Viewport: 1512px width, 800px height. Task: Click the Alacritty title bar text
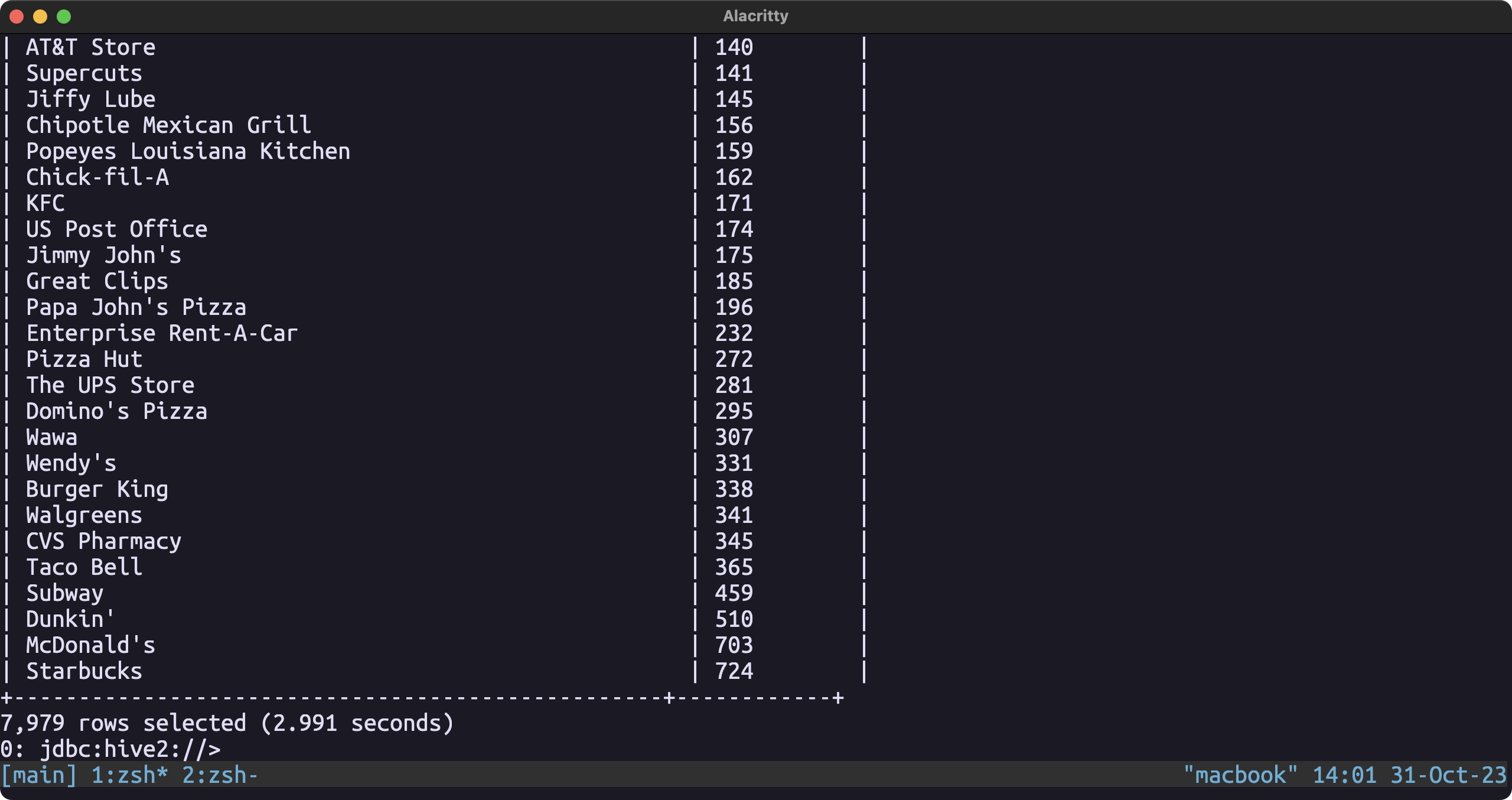coord(755,16)
